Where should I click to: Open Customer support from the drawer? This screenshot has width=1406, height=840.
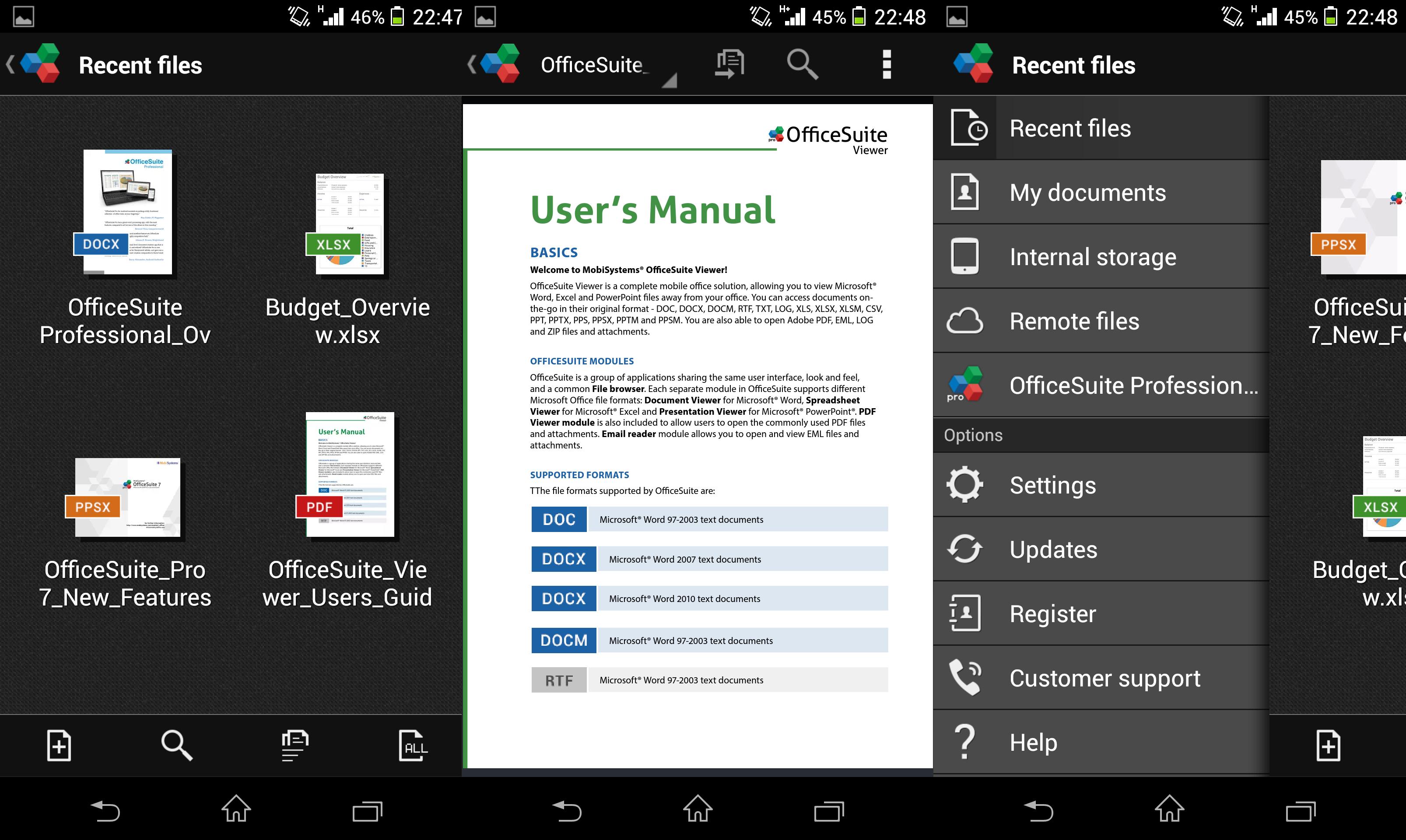click(x=1101, y=678)
